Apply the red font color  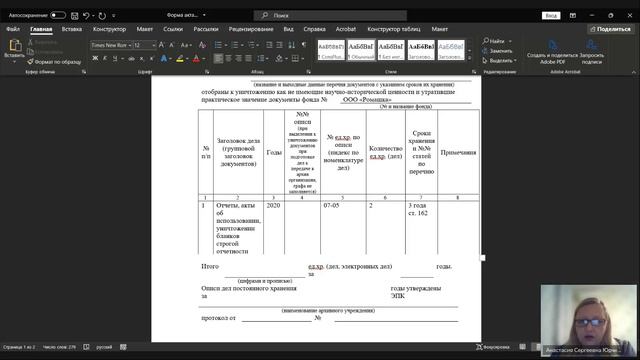196,59
